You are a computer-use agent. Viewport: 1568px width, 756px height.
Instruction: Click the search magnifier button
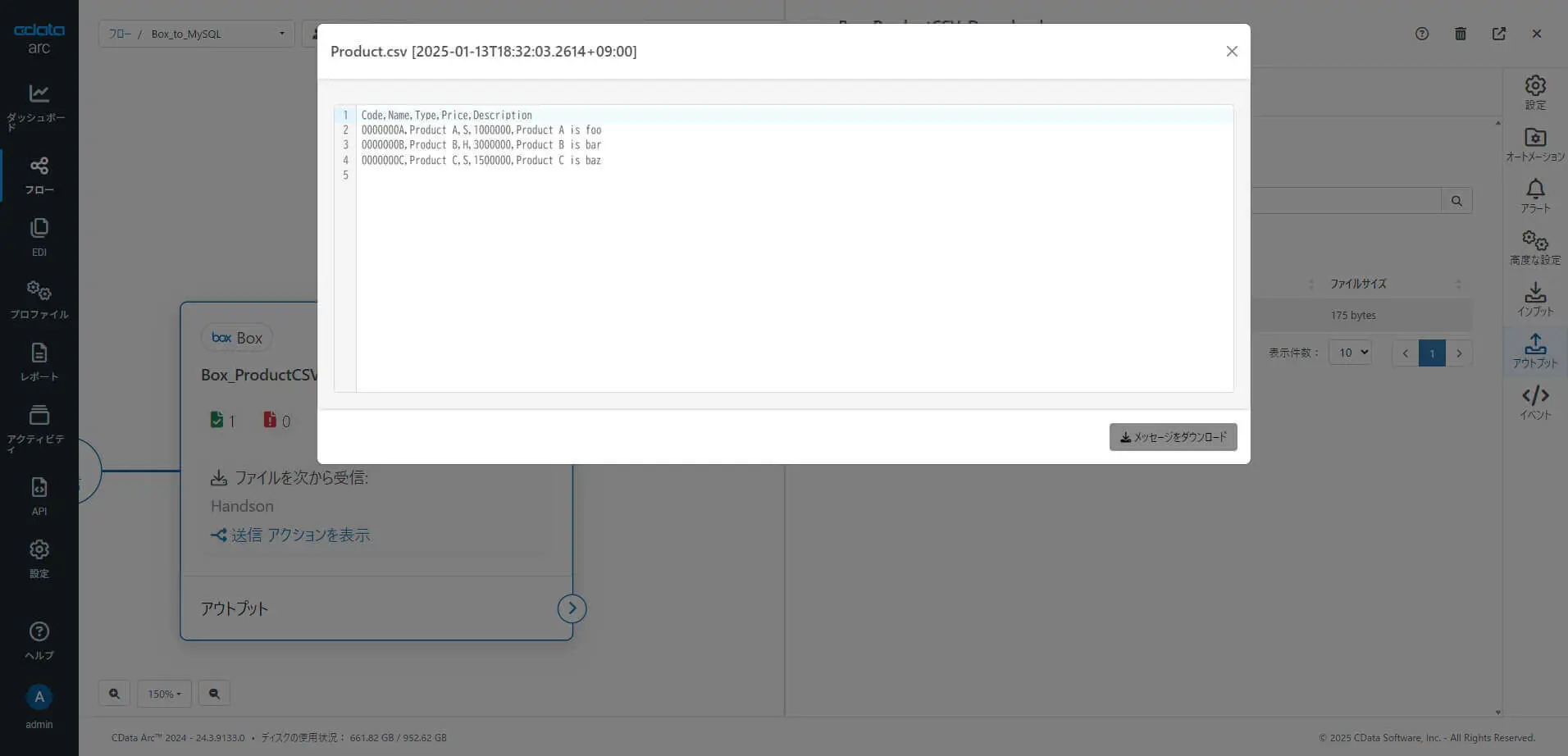[x=1456, y=201]
